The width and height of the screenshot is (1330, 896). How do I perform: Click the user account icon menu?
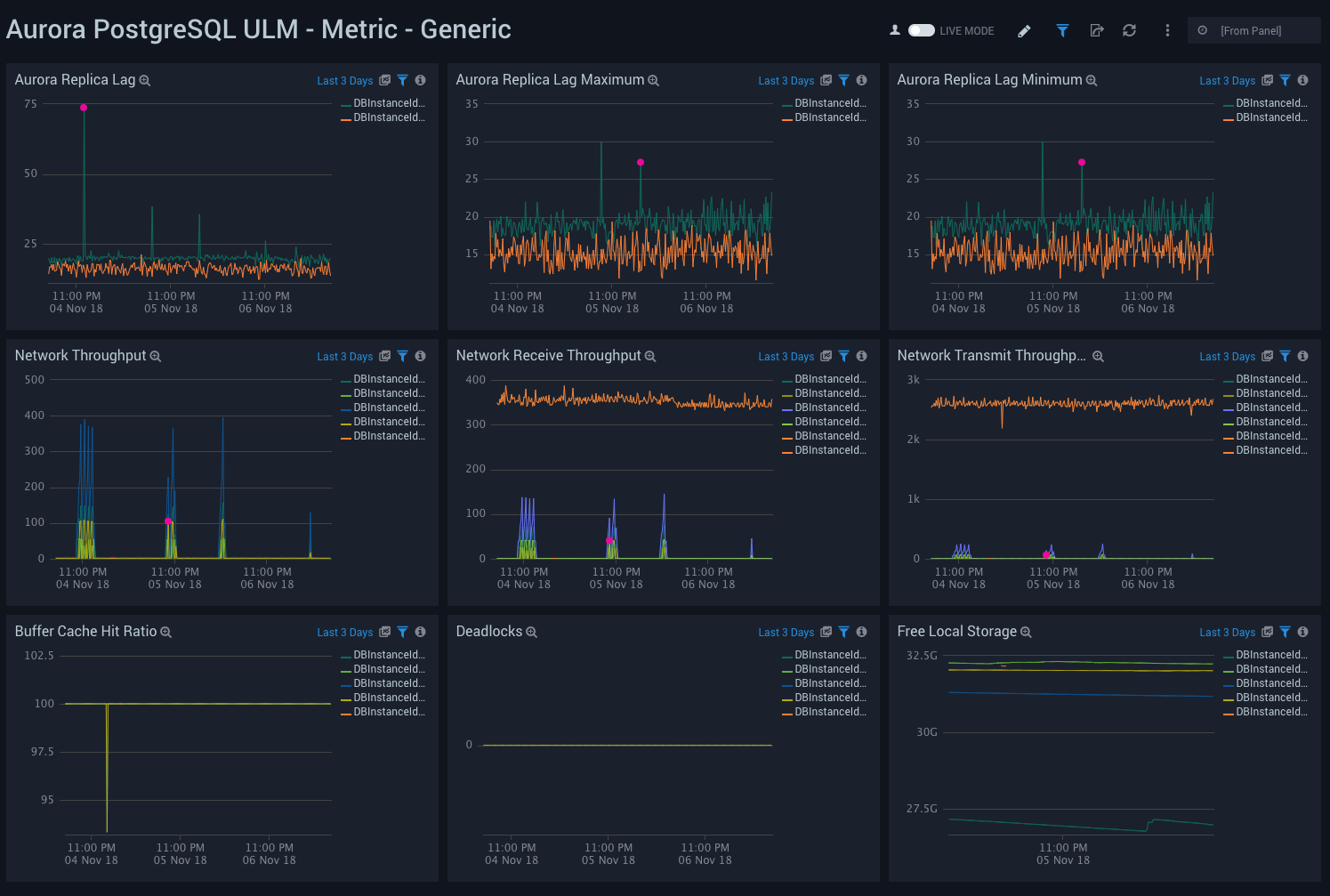click(x=895, y=29)
